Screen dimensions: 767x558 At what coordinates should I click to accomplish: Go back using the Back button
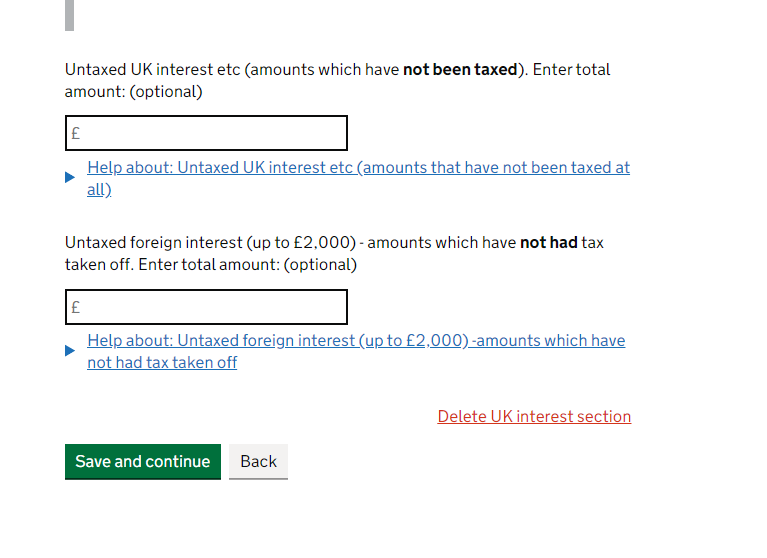(x=258, y=461)
